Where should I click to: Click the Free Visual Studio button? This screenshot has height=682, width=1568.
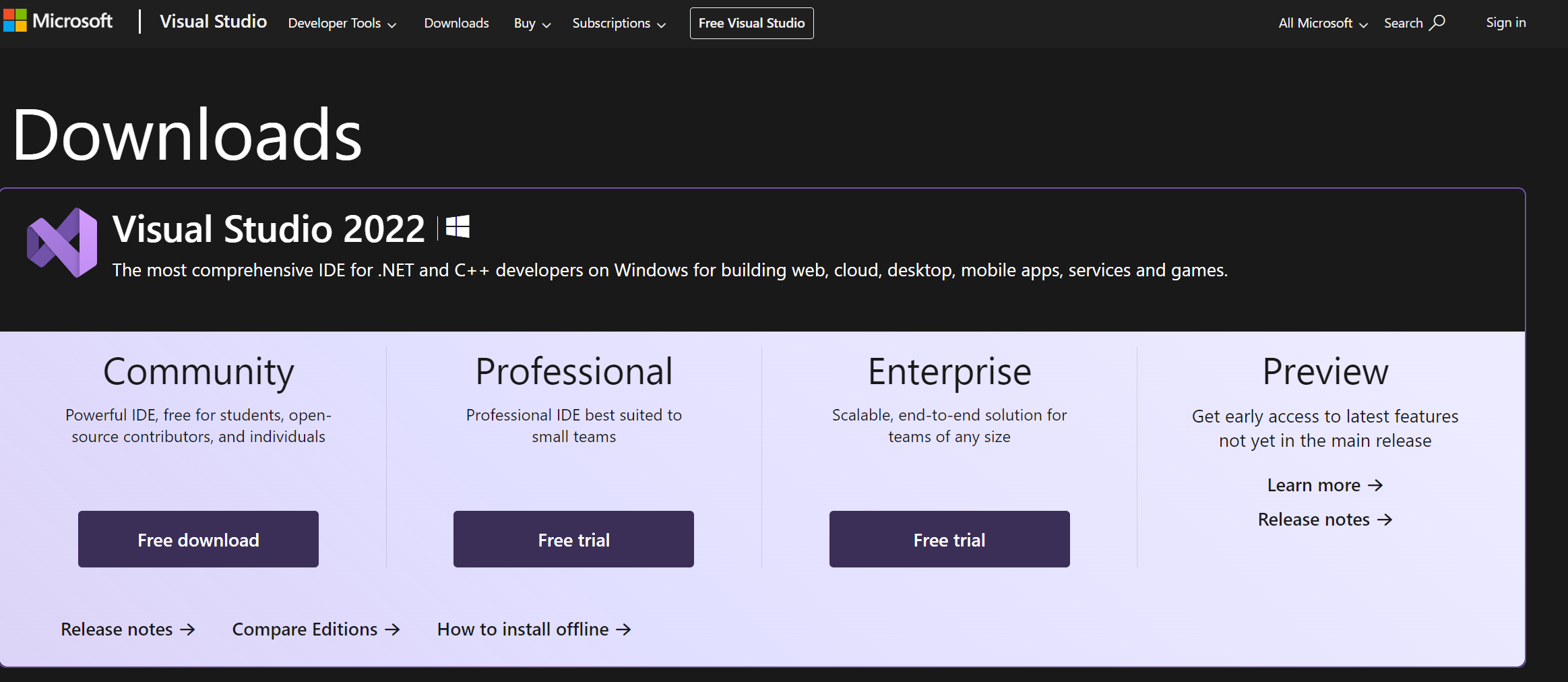coord(751,23)
